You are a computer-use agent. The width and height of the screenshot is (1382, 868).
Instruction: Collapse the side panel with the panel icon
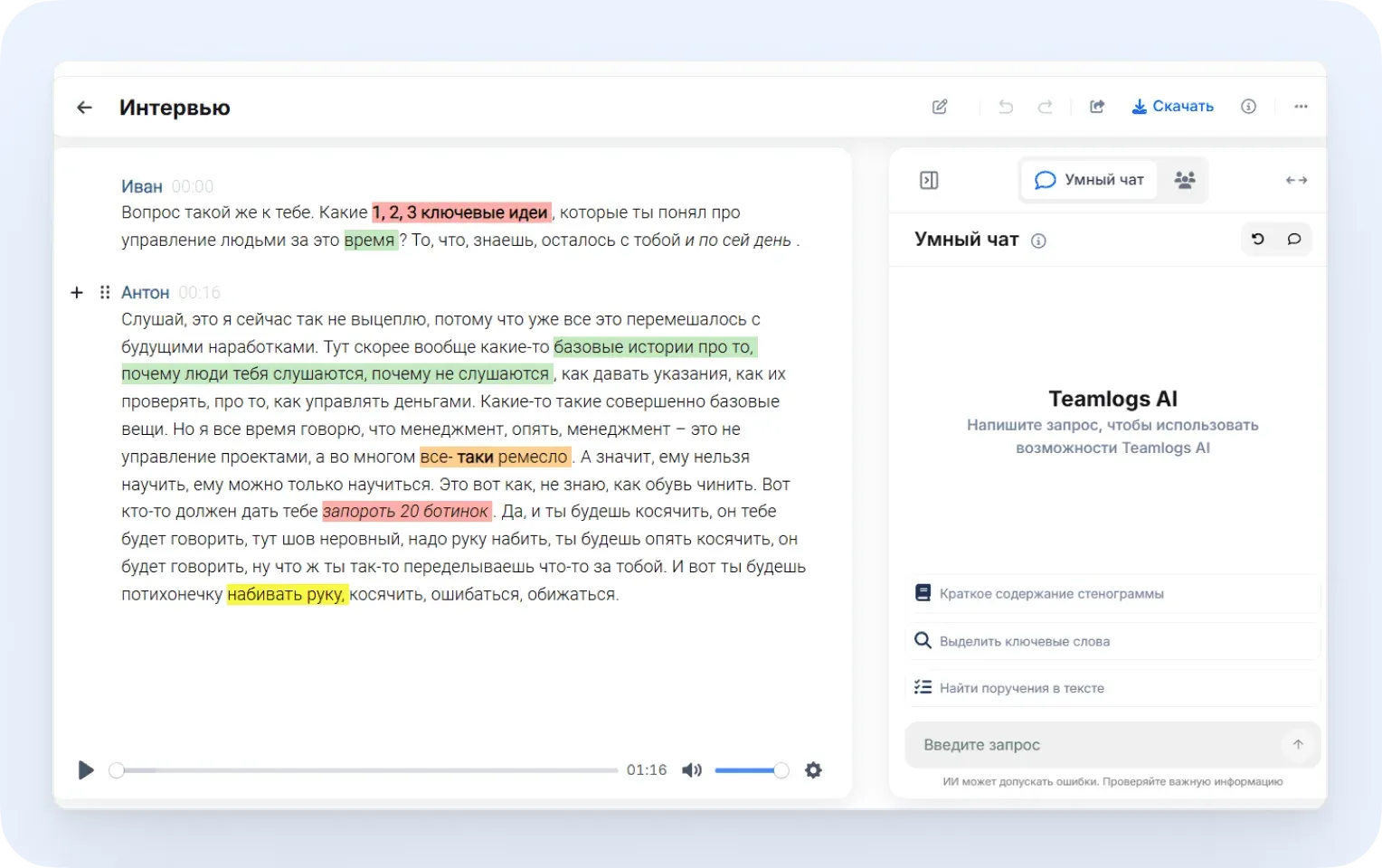pos(929,180)
